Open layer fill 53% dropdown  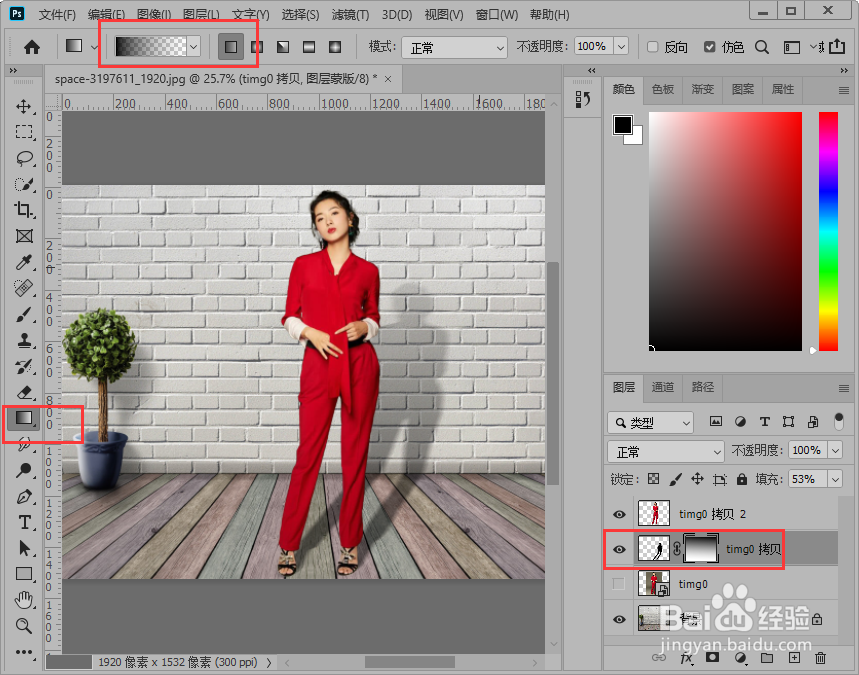pos(835,479)
